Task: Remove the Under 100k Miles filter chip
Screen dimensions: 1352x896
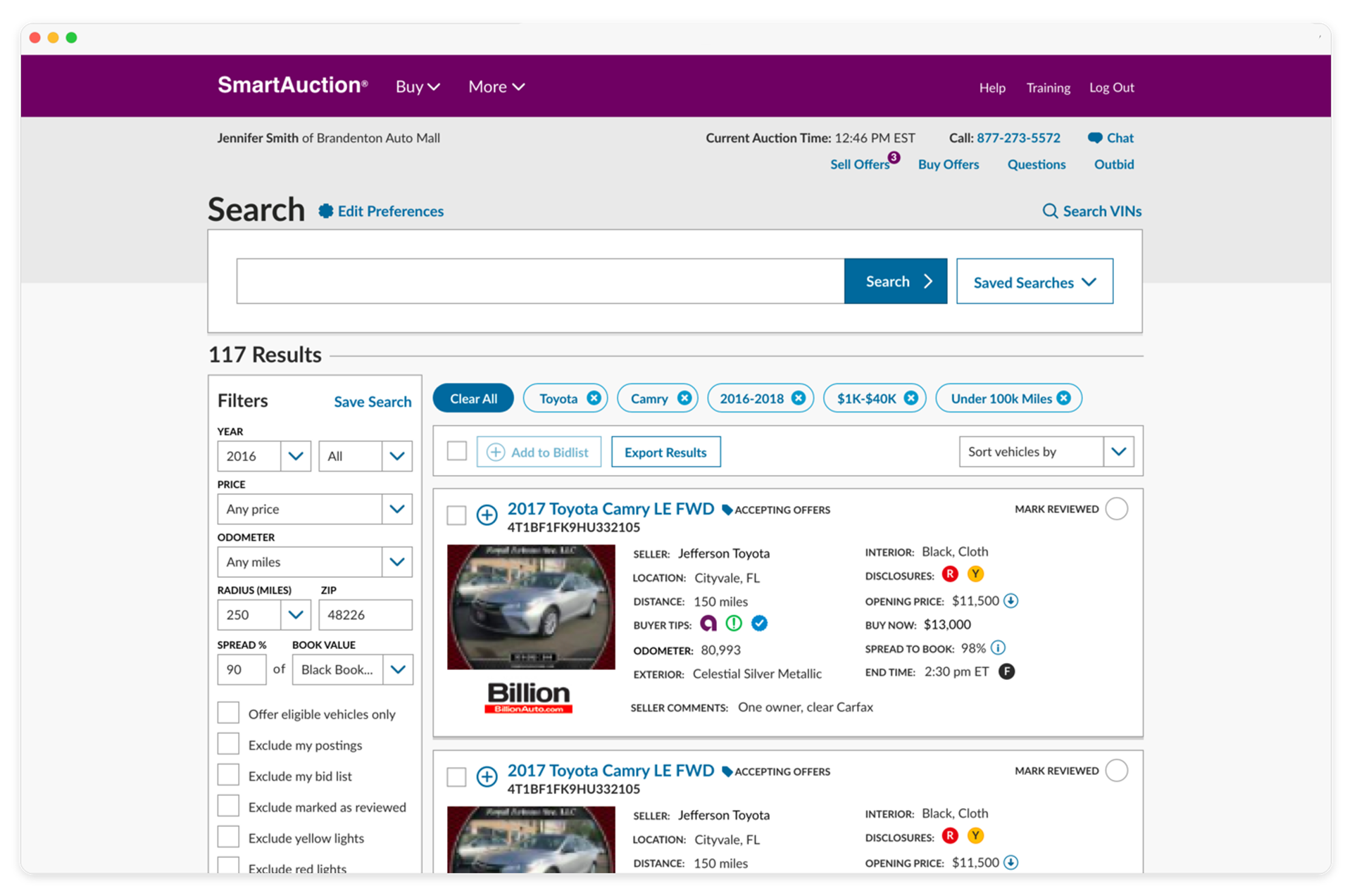Action: point(1064,398)
